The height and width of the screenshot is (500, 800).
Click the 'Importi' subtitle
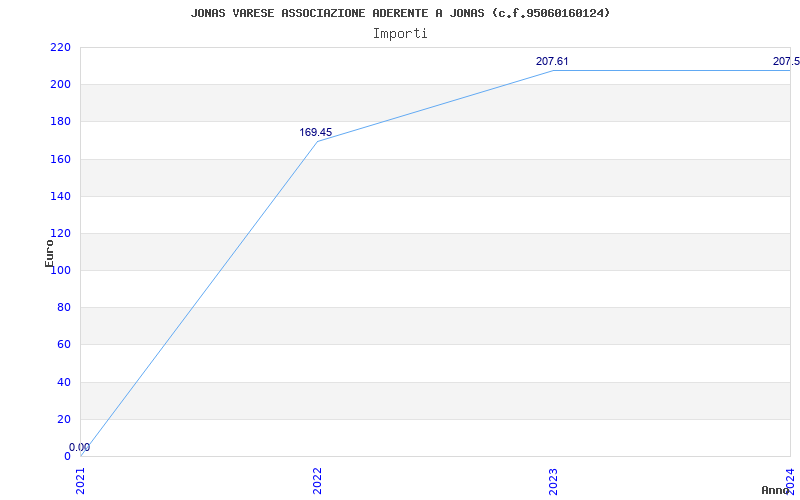pos(400,34)
